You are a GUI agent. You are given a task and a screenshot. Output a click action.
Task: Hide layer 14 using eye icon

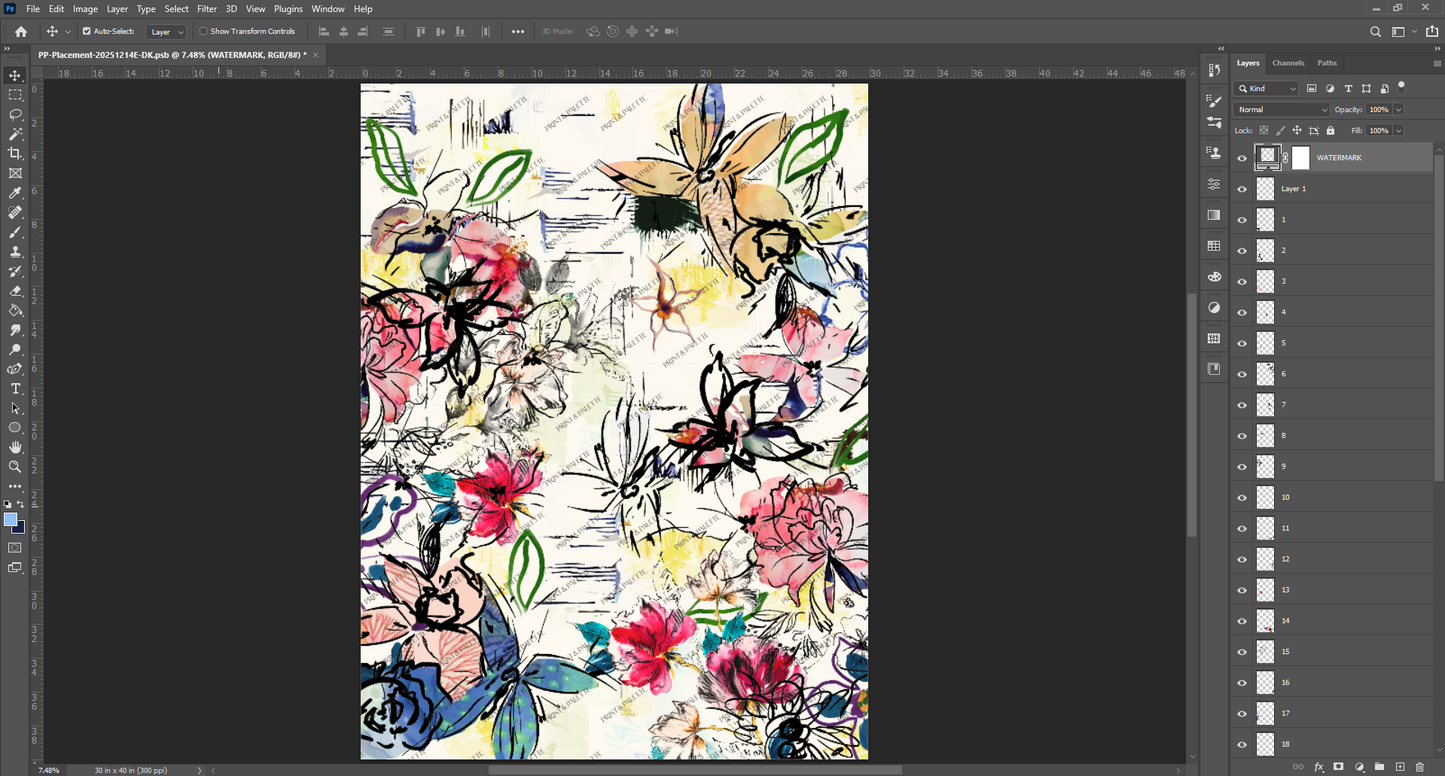(x=1242, y=621)
